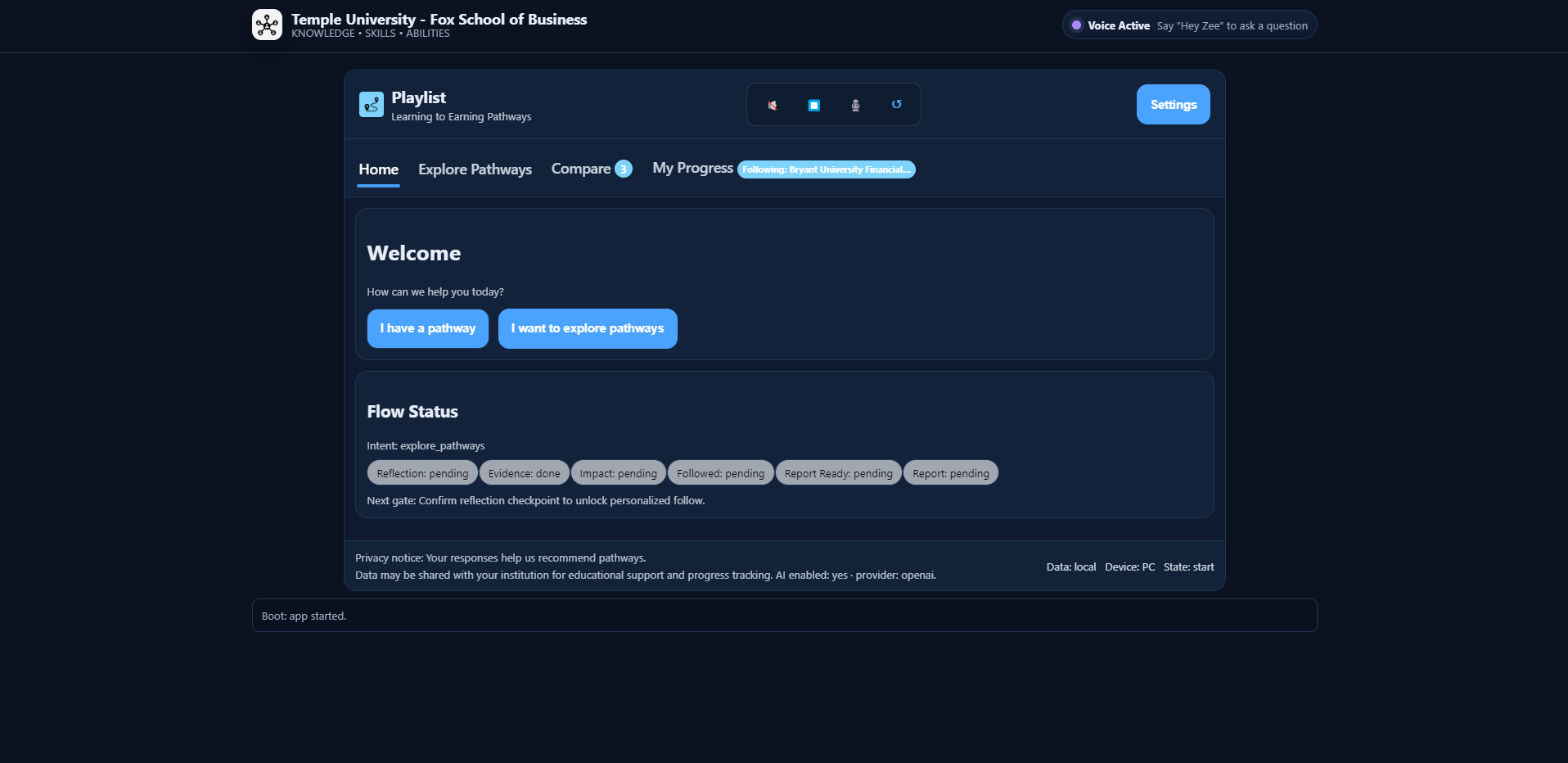Expand the Following Bryant University Financial badge
Screen dimensions: 1568x763
click(826, 169)
